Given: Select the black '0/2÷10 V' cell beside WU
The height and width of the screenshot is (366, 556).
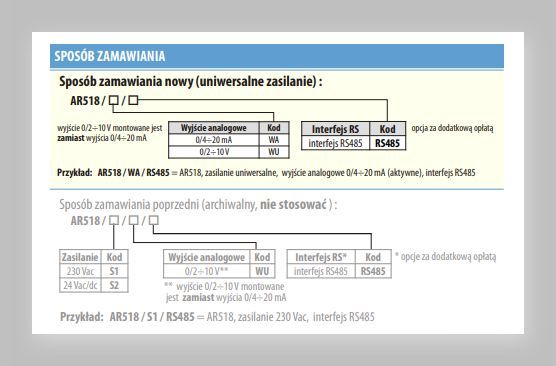Looking at the screenshot, I should 214,152.
